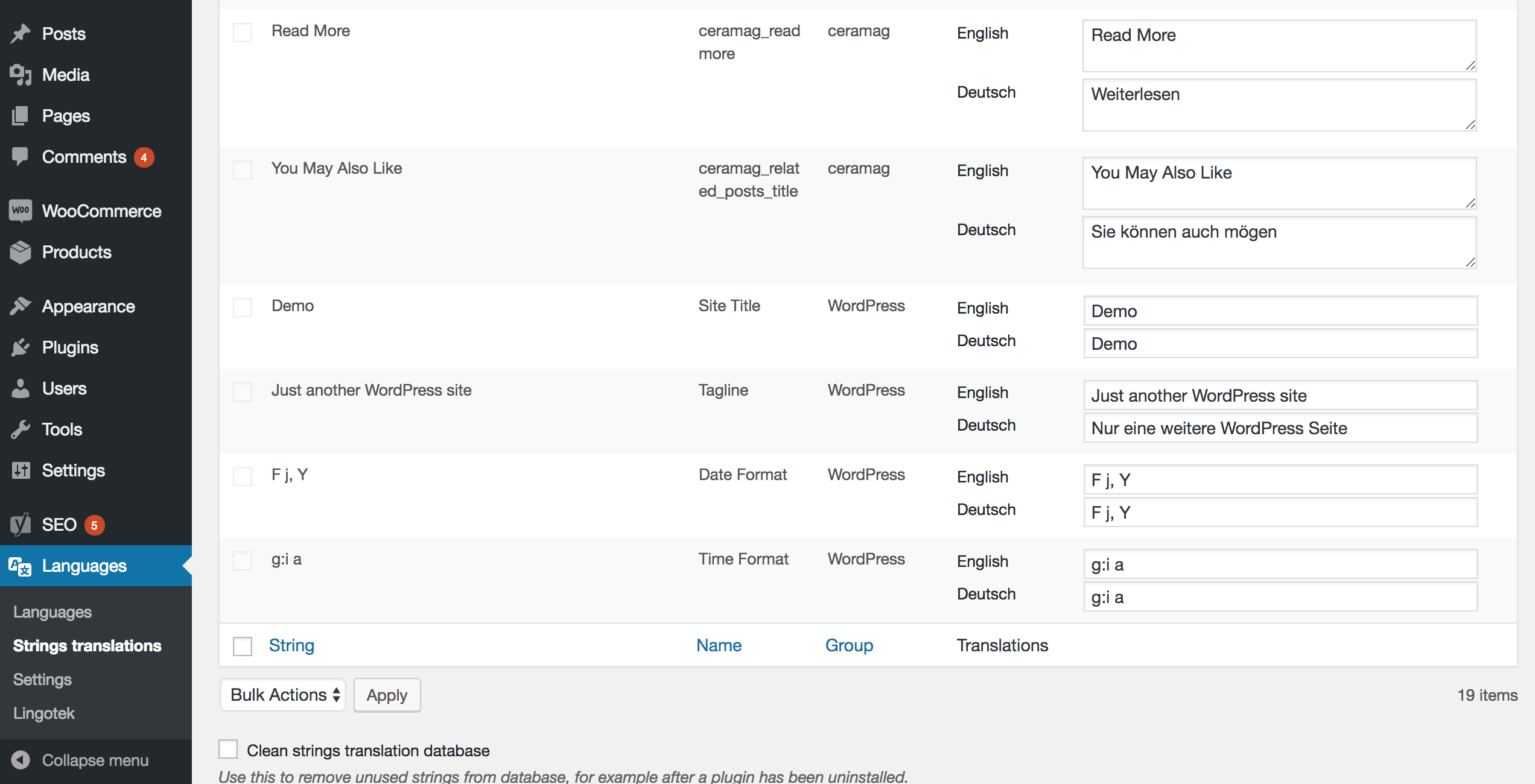Tick the Read More string checkbox

point(243,32)
